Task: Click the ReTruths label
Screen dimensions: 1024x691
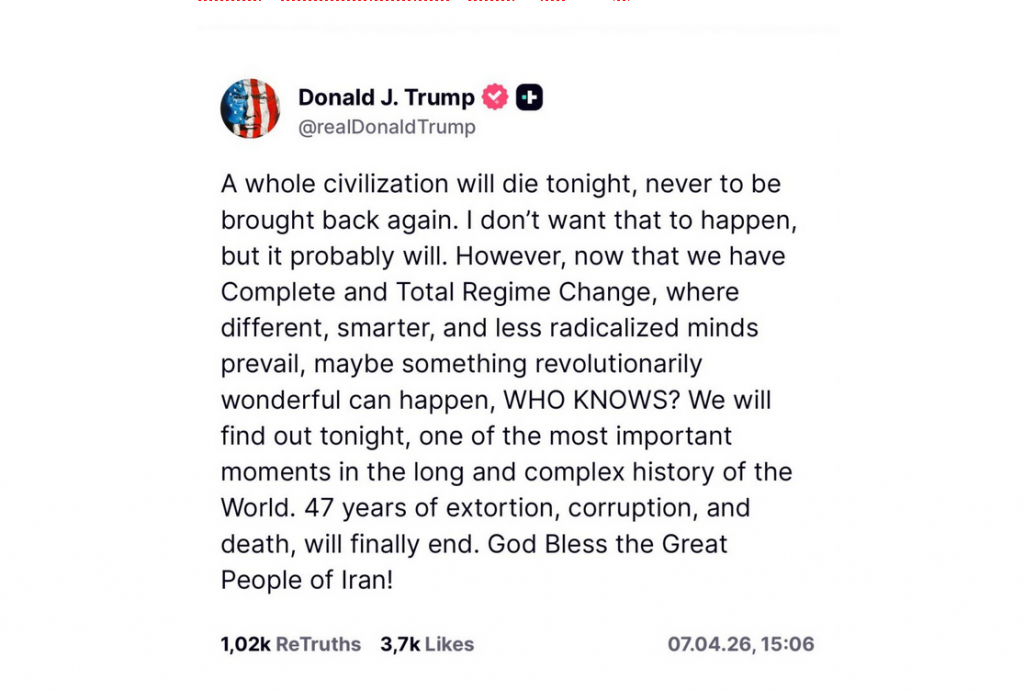Action: coord(318,644)
